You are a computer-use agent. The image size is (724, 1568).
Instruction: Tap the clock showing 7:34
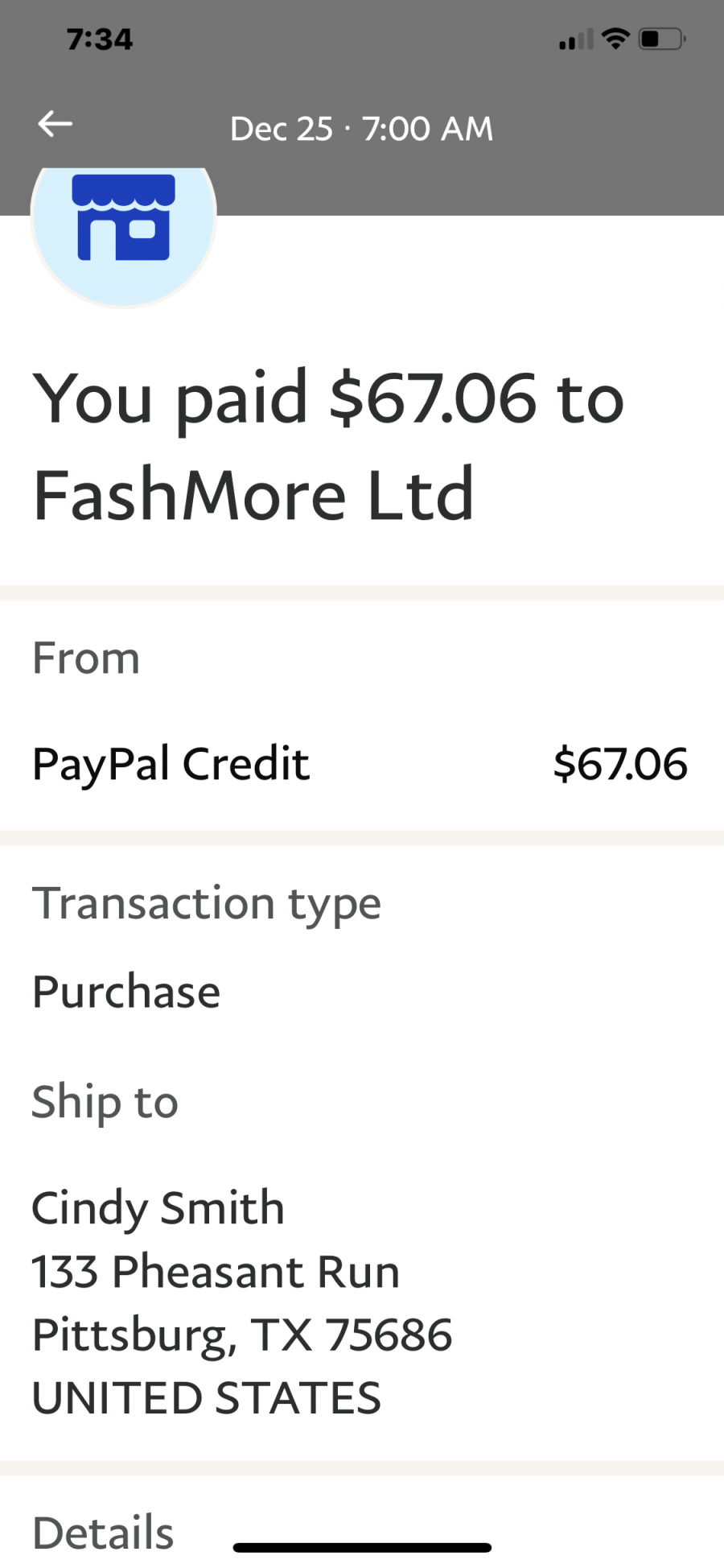tap(100, 38)
